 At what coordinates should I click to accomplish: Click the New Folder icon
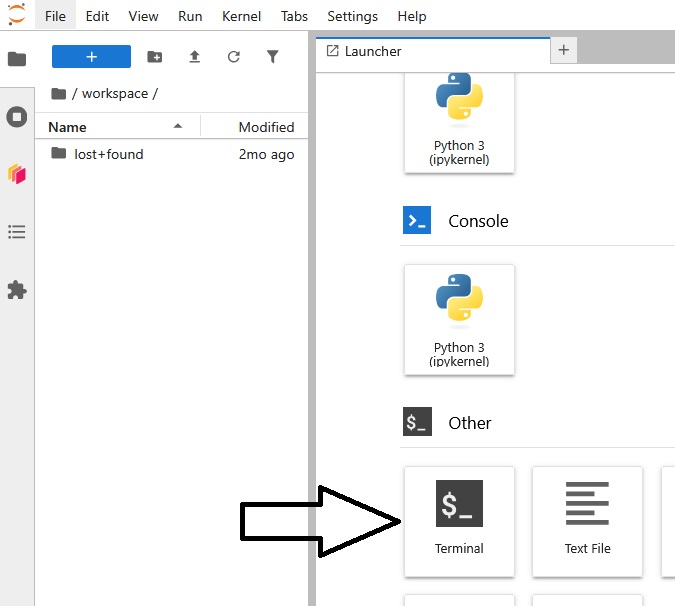tap(154, 57)
